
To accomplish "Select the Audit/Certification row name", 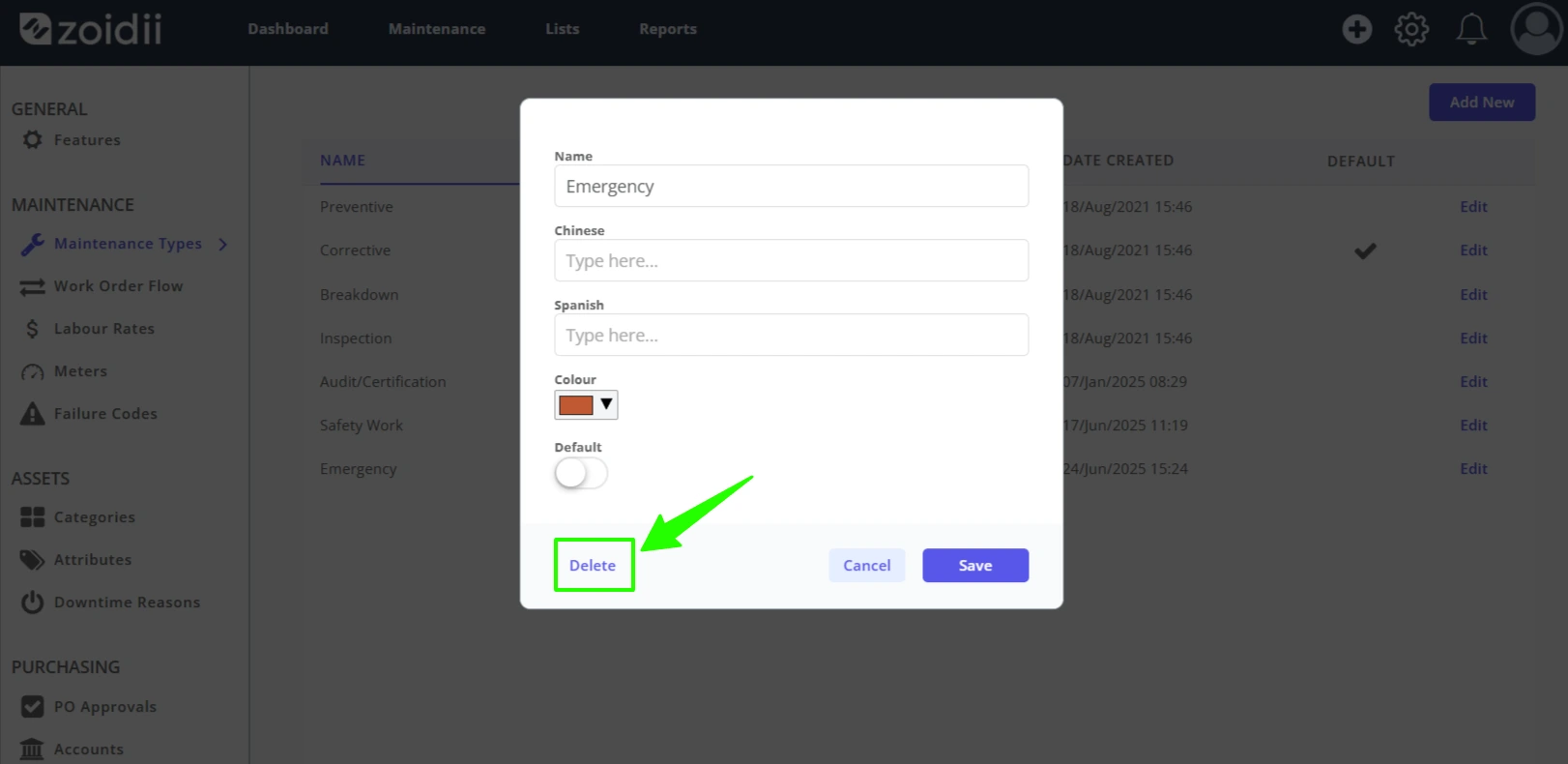I will (383, 382).
